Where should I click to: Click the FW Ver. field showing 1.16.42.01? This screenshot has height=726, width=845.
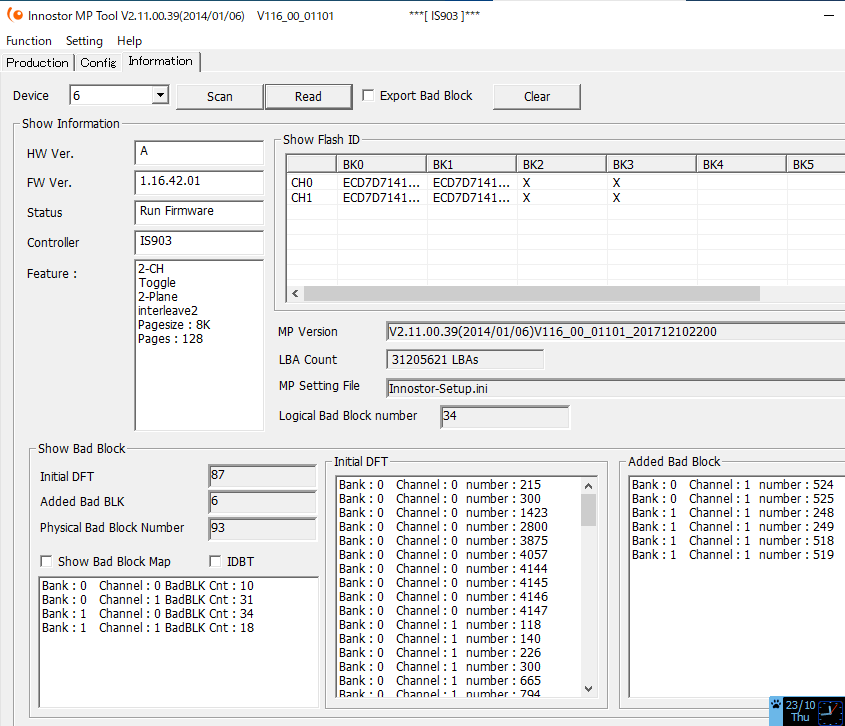pos(199,183)
